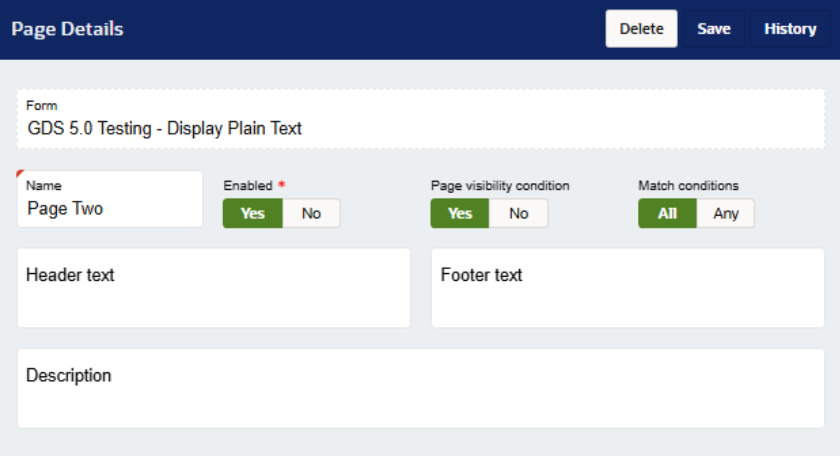
Task: Open the History view
Action: tap(790, 29)
